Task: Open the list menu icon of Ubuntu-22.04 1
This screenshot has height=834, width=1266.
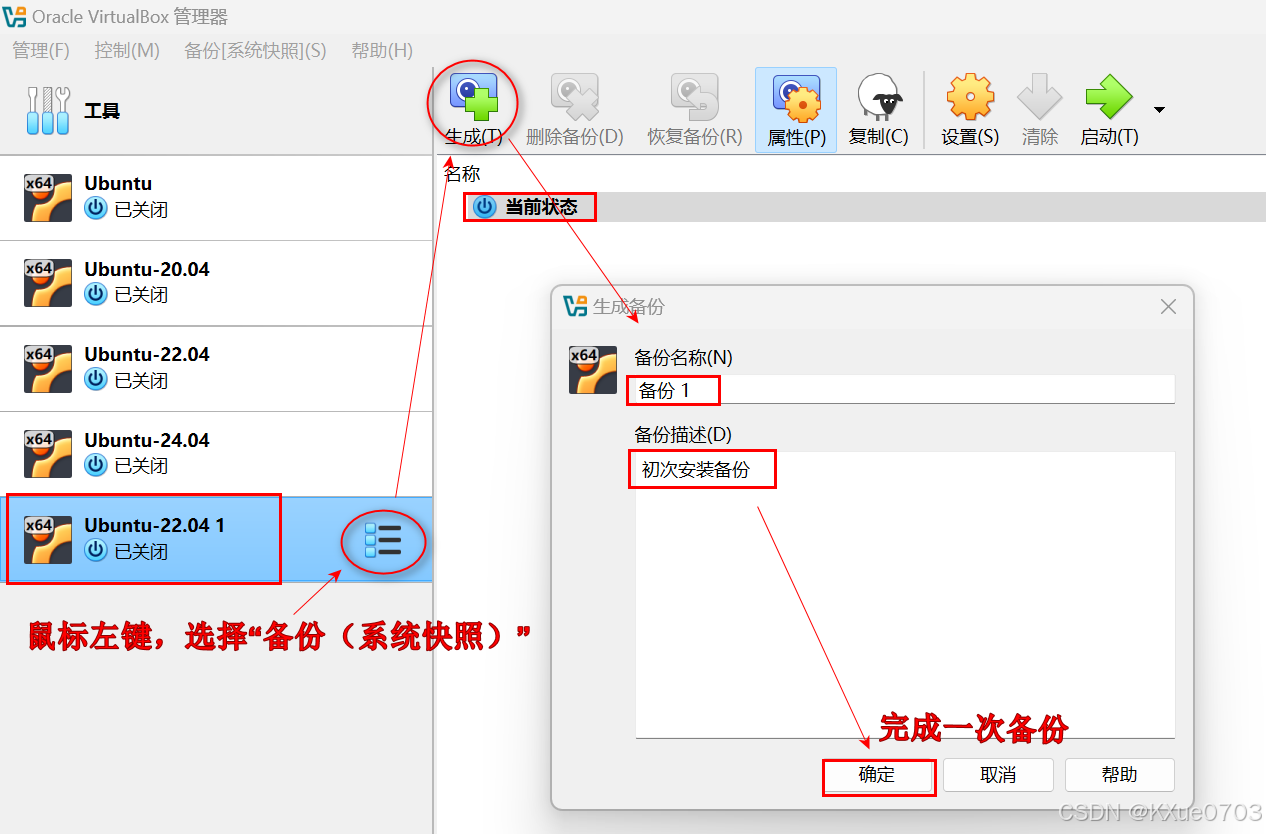Action: (383, 540)
